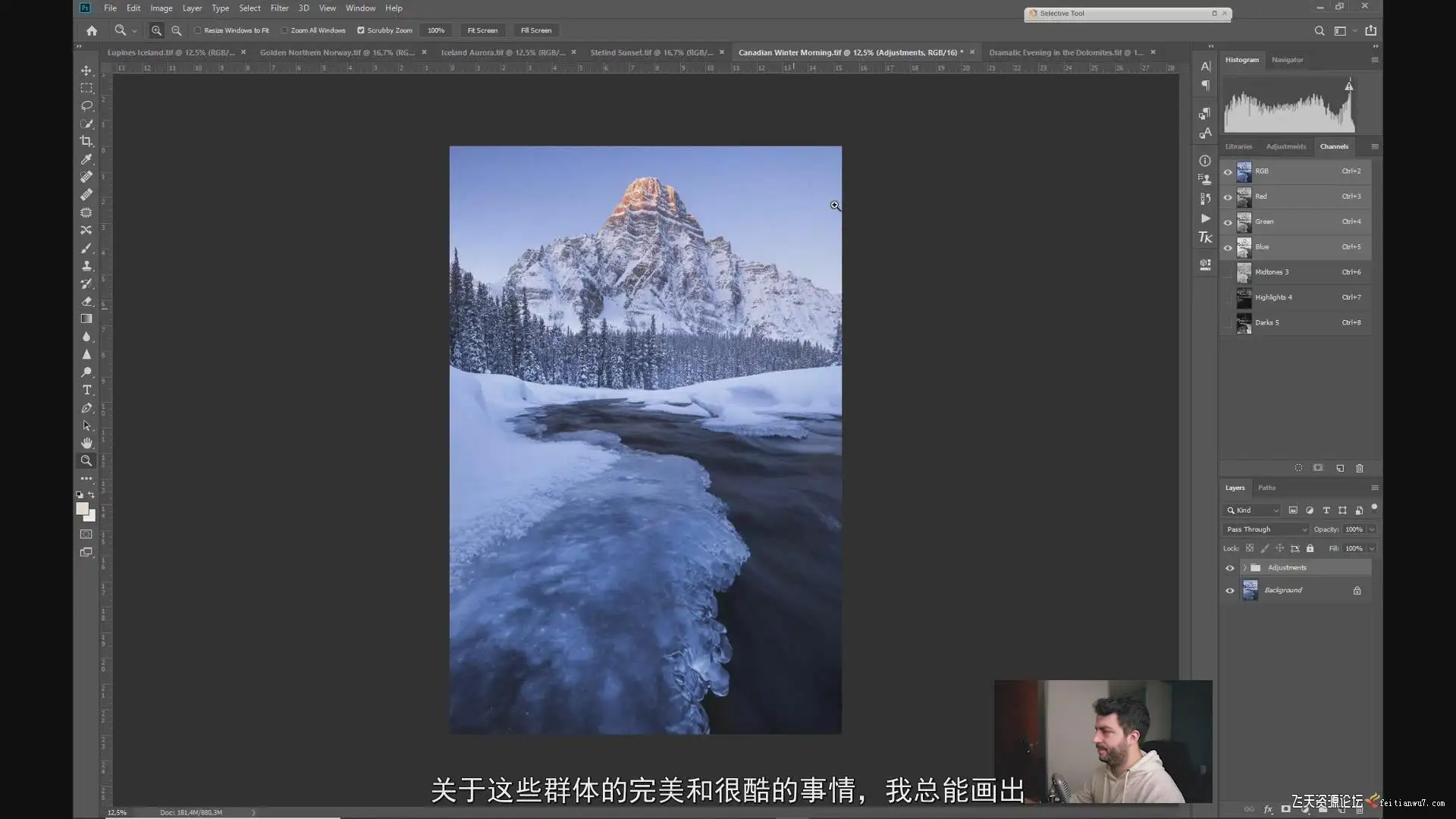Hide the Background layer visibility eye
The image size is (1456, 819).
coord(1230,591)
